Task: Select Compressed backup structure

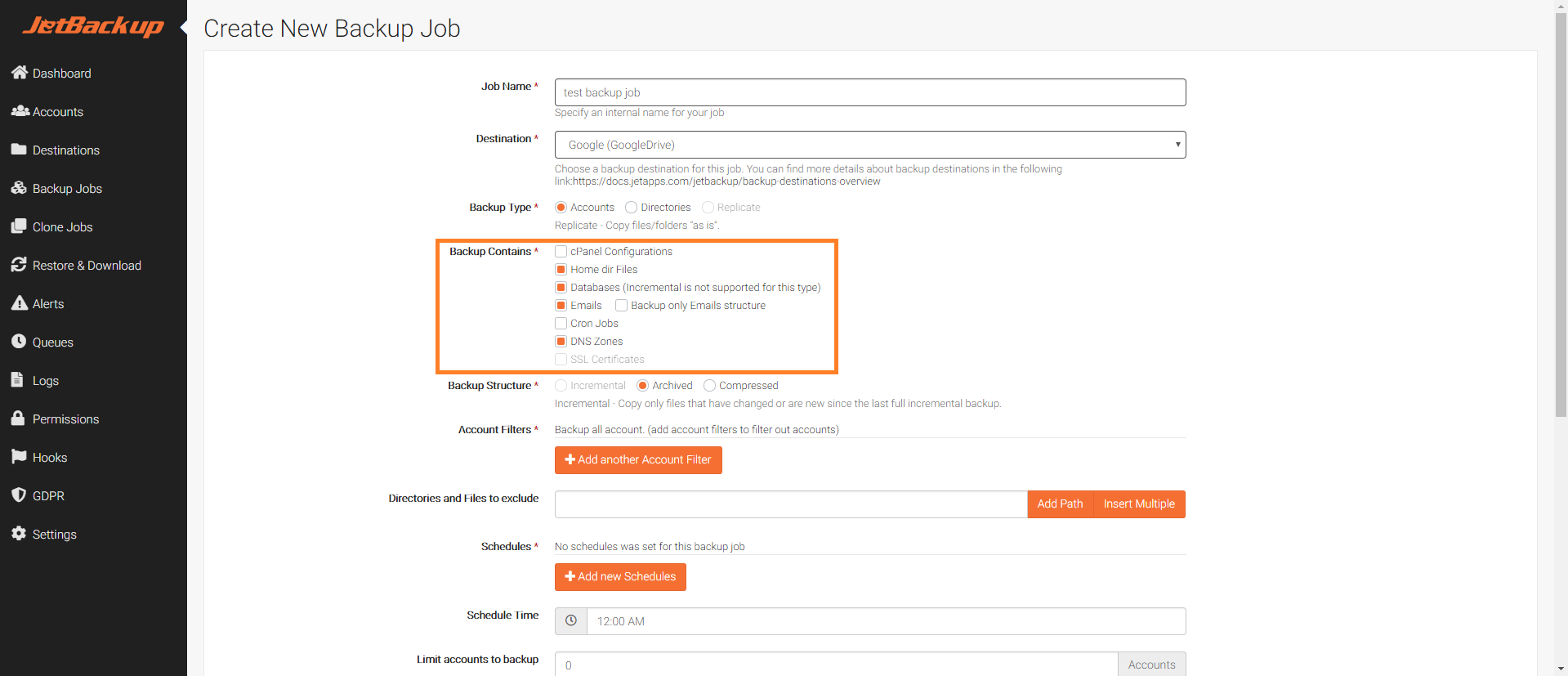Action: coord(709,386)
